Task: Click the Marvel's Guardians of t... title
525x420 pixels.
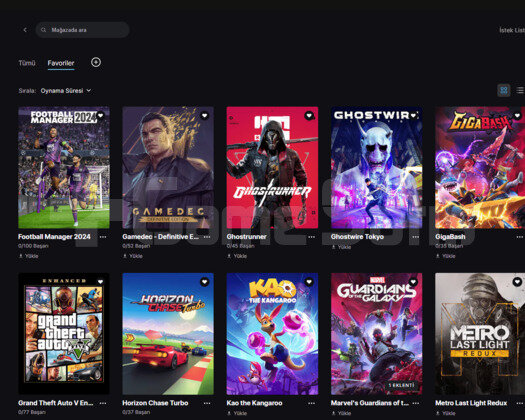Action: pos(370,403)
